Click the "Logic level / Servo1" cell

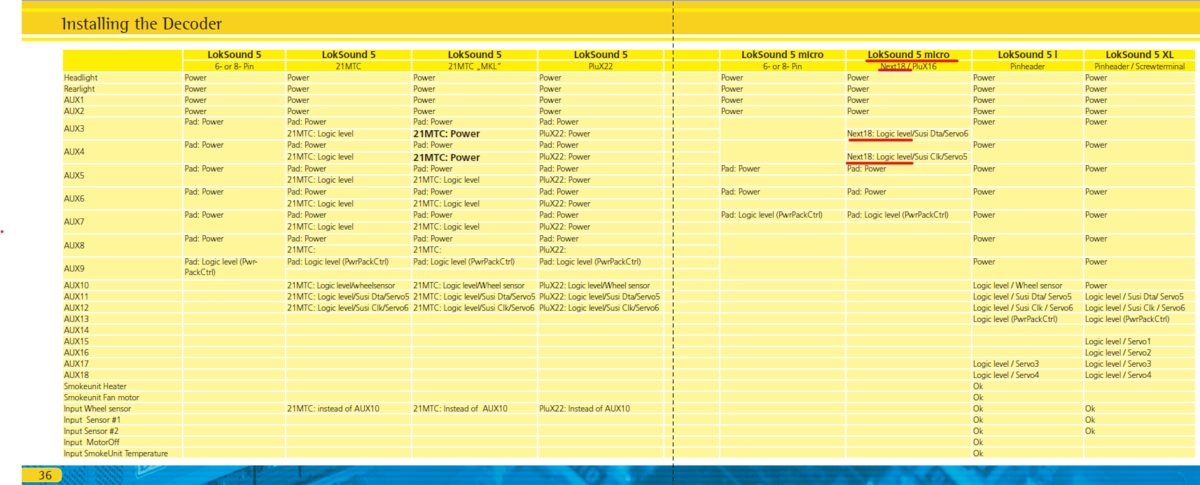click(1118, 341)
